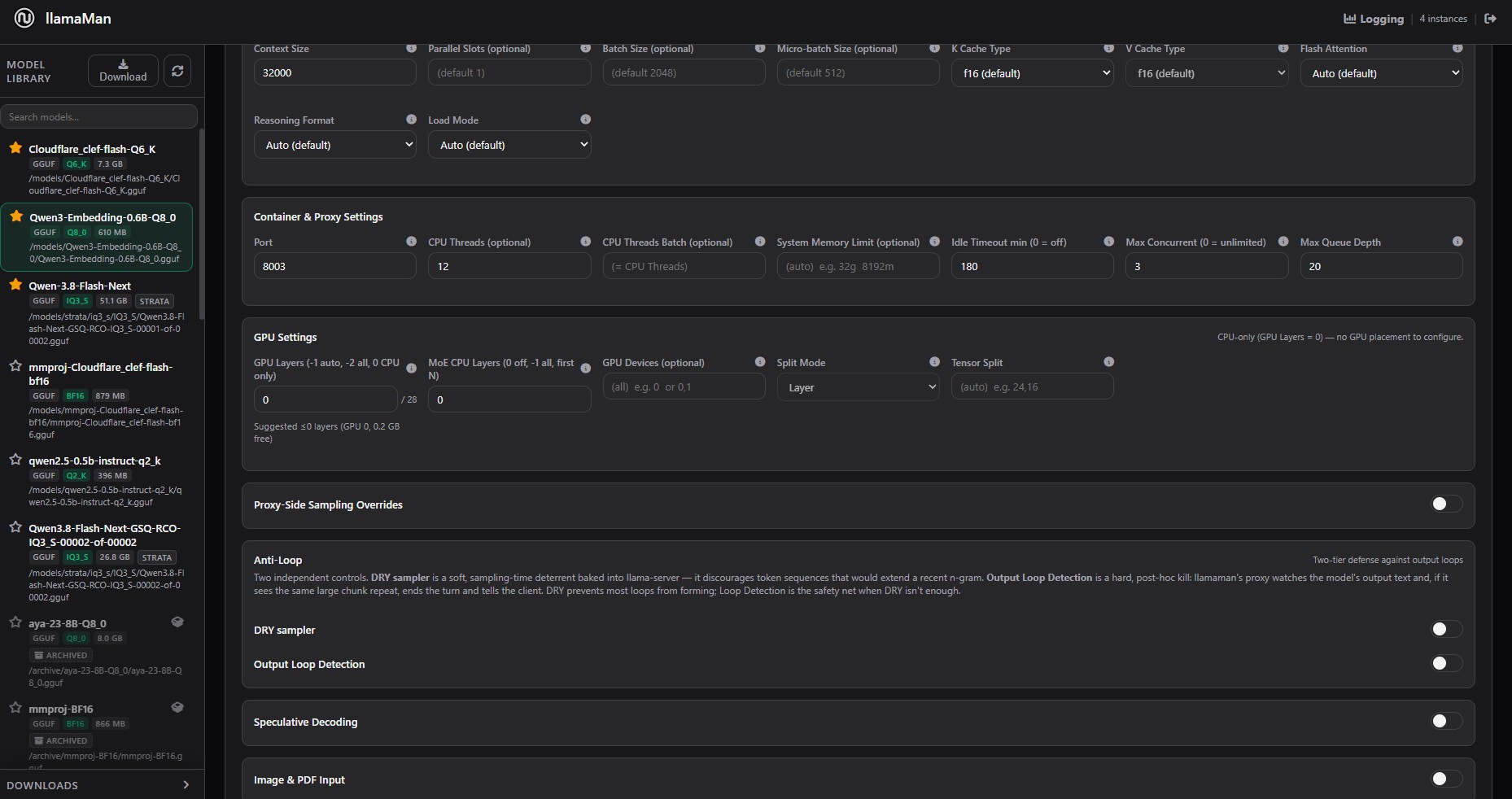Image resolution: width=1512 pixels, height=799 pixels.
Task: Expand the Downloads panel
Action: [x=102, y=785]
